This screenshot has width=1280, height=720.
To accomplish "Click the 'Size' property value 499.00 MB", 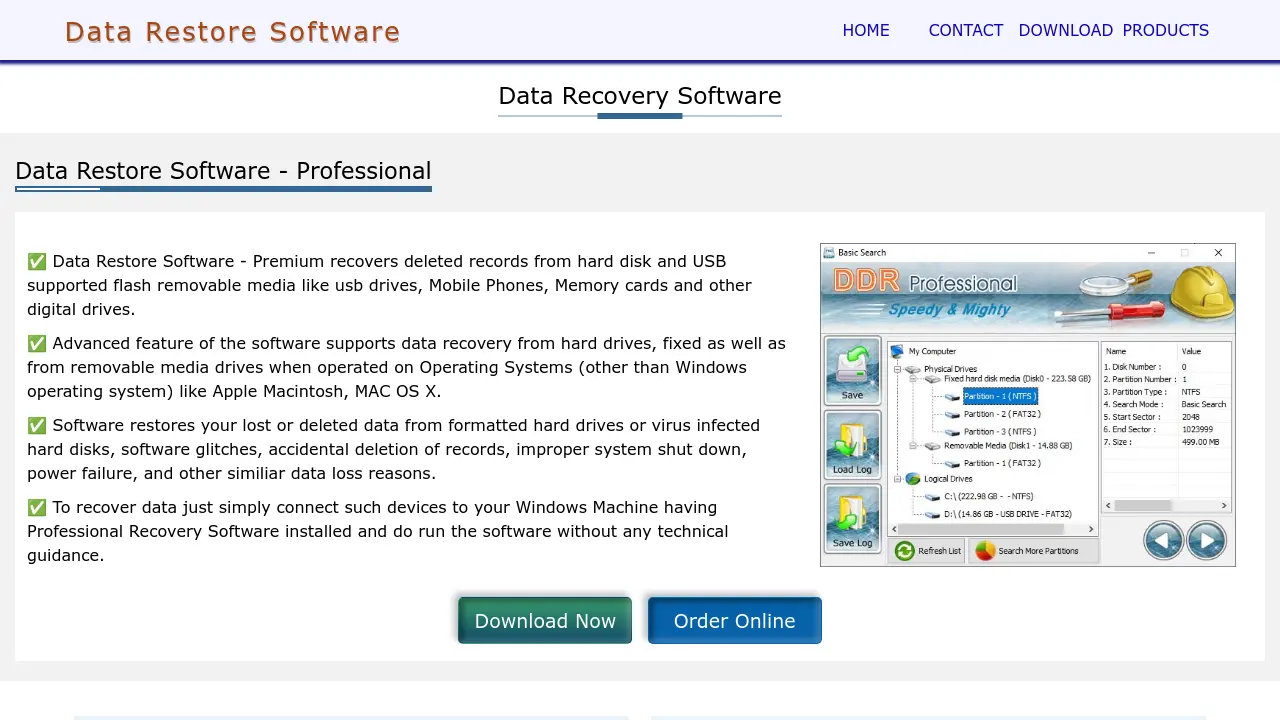I will pos(1201,442).
